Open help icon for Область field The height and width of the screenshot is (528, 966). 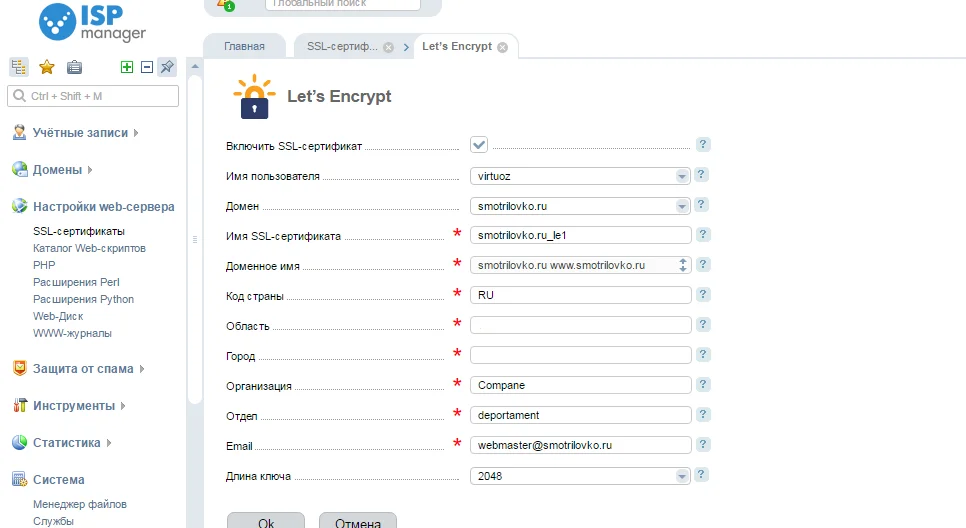[703, 325]
